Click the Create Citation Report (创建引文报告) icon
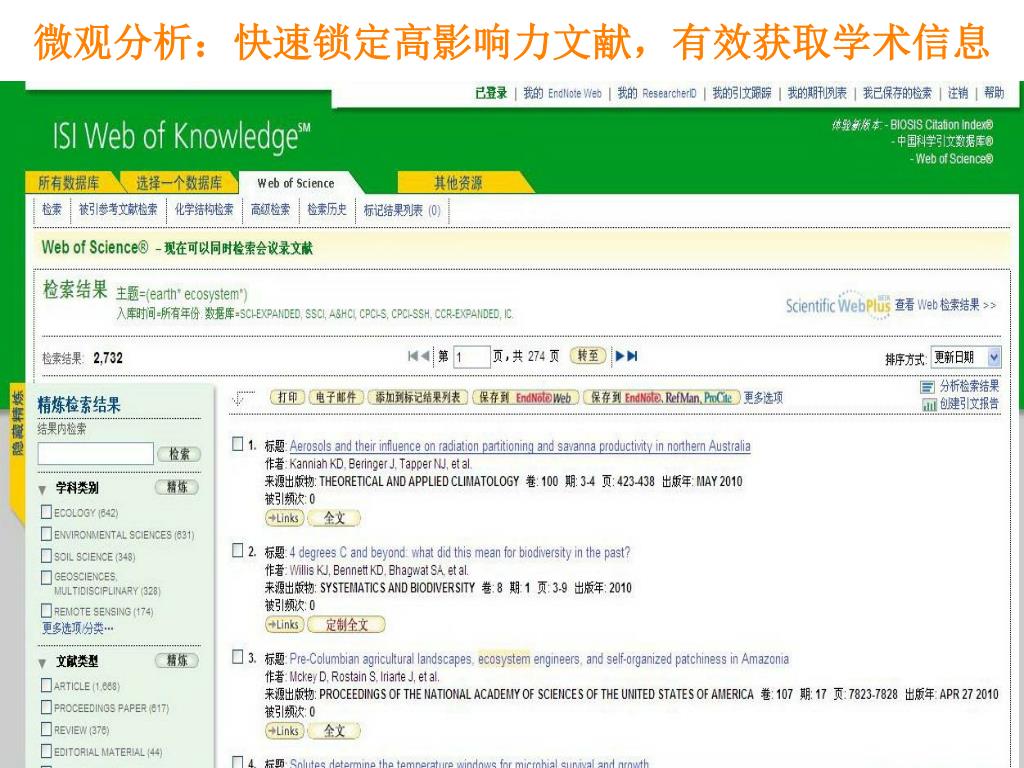Image resolution: width=1024 pixels, height=768 pixels. pos(929,405)
